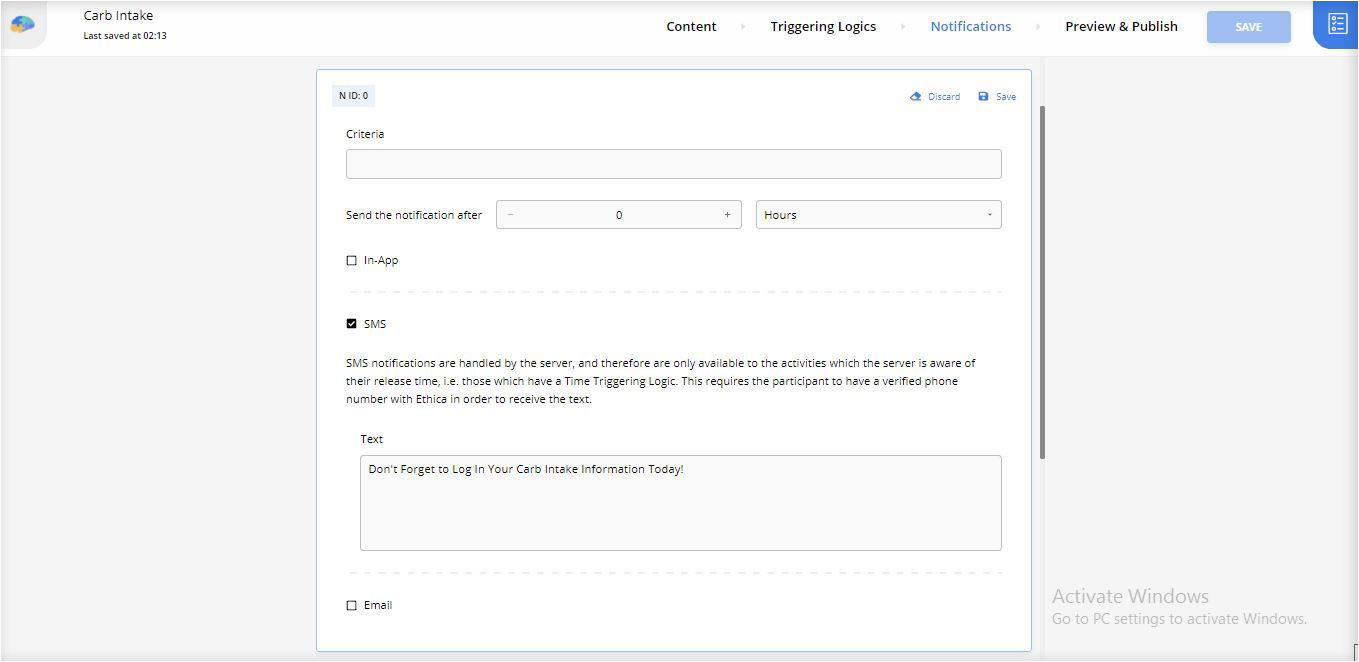Click inside the Criteria input field
The image size is (1359, 662).
tap(673, 164)
